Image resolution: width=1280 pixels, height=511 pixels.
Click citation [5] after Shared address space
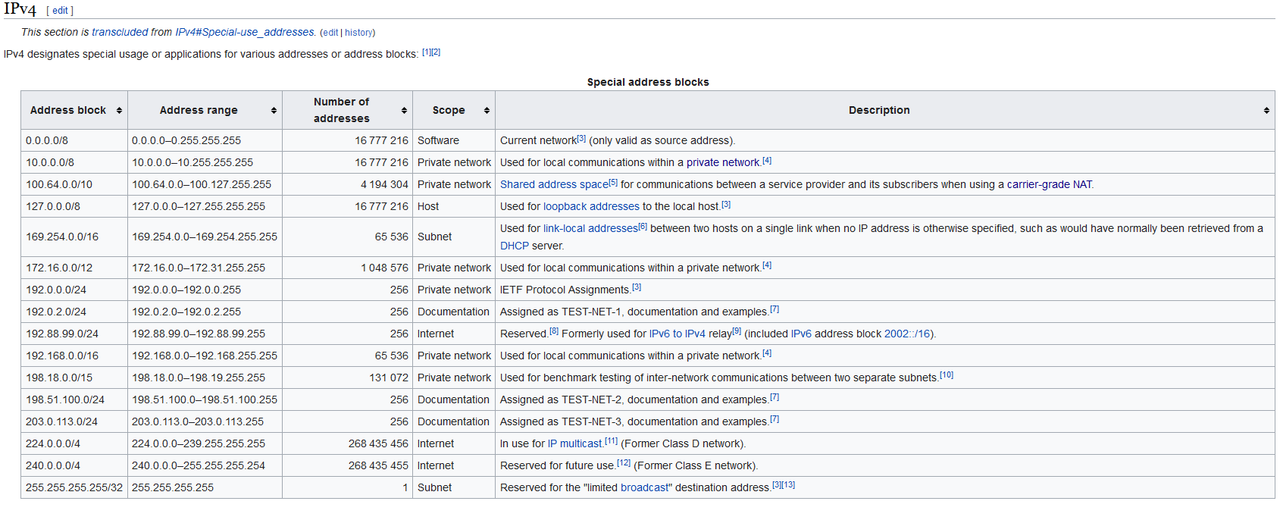pos(613,182)
